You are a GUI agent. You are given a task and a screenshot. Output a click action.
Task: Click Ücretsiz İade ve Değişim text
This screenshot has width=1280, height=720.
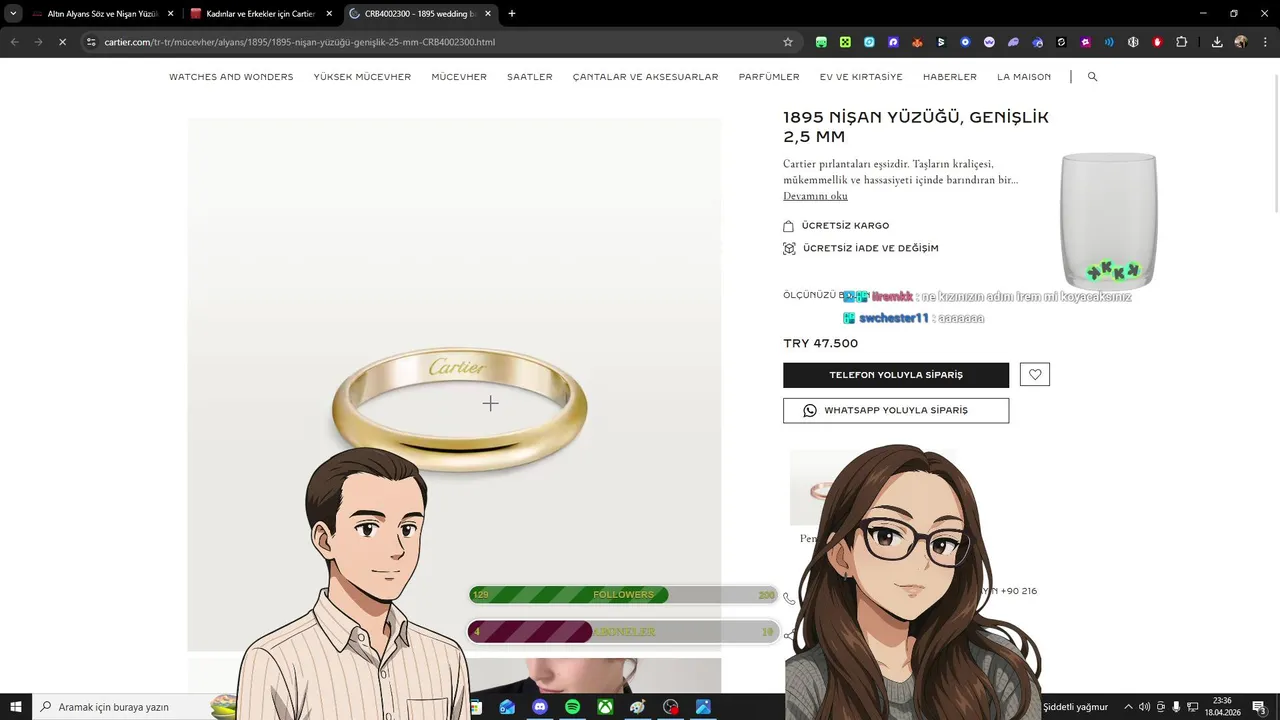coord(870,248)
